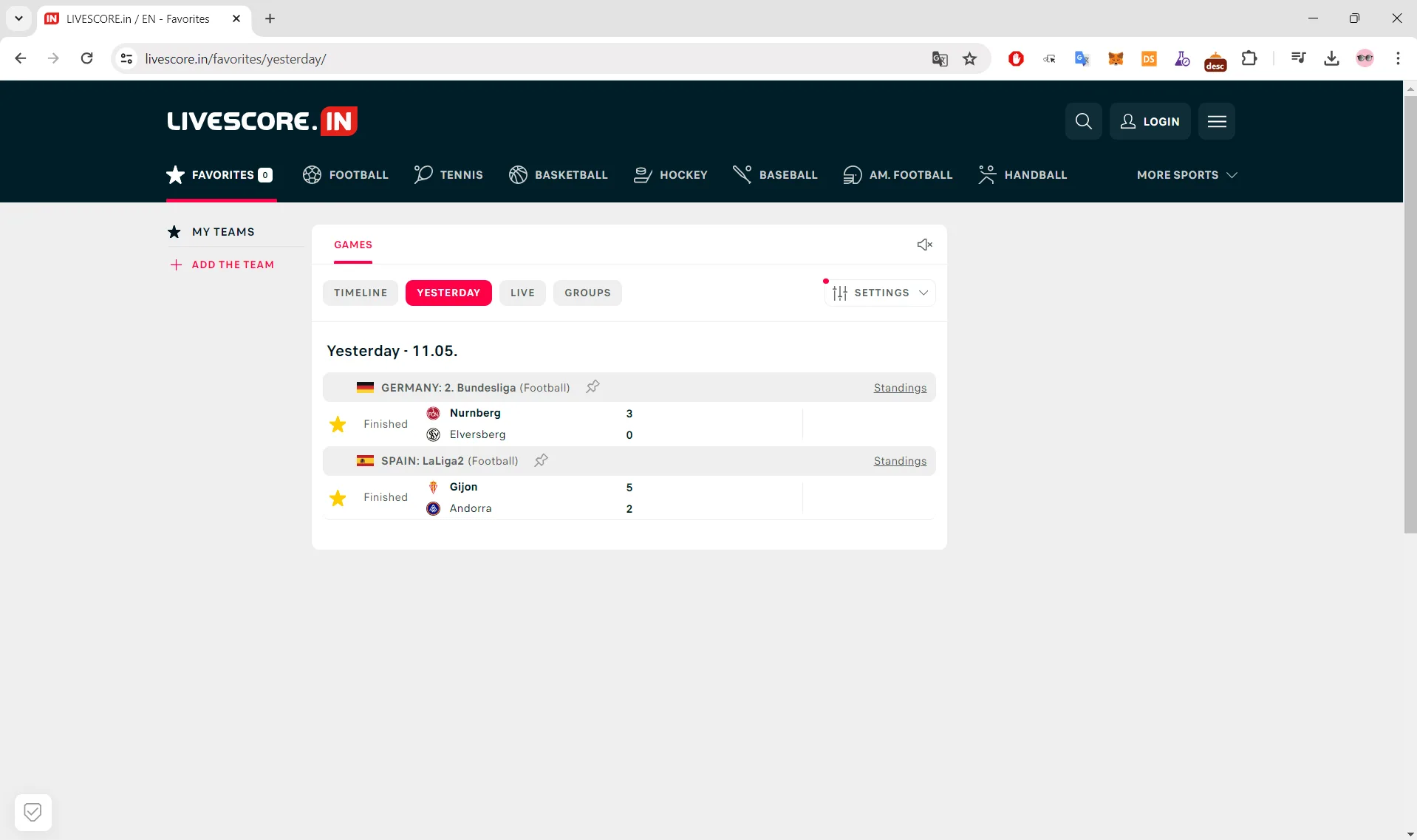Click Add The Team link
This screenshot has width=1417, height=840.
[222, 264]
